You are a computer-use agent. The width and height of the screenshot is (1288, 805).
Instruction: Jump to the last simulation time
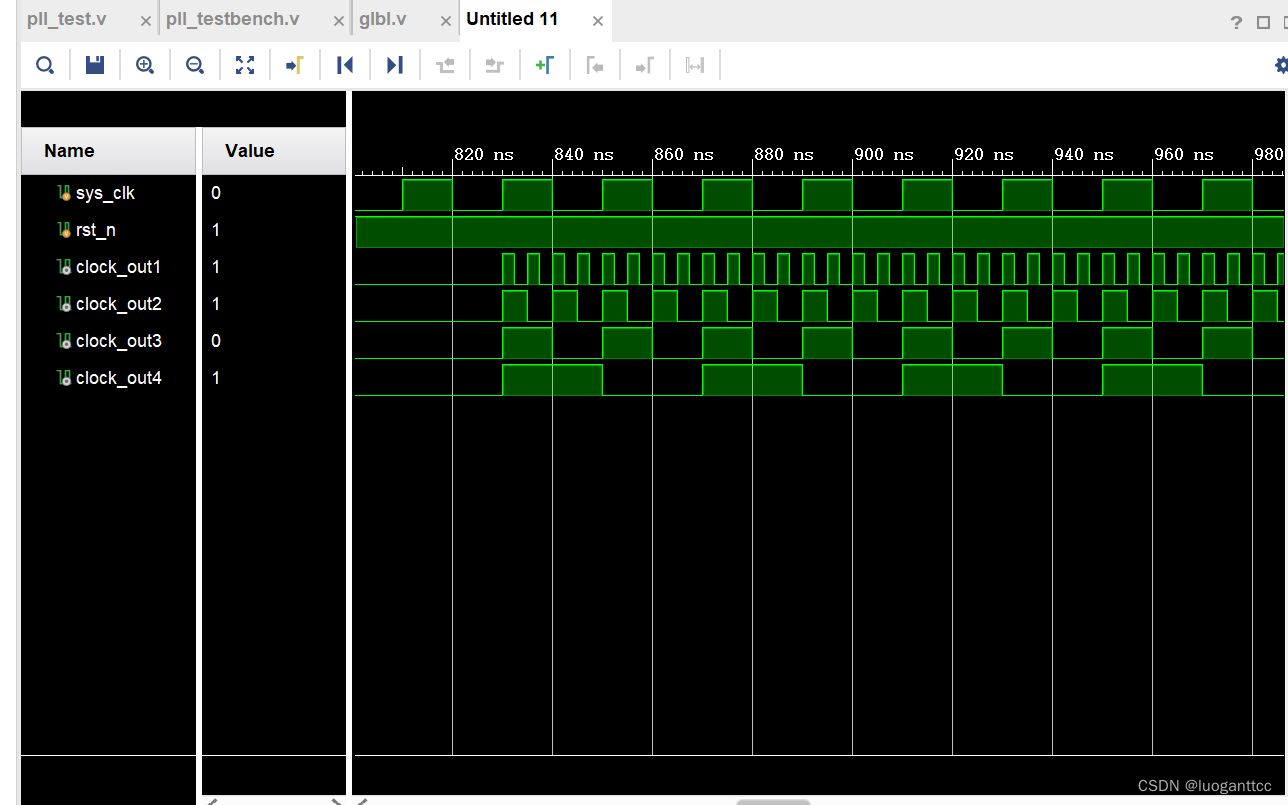click(394, 64)
